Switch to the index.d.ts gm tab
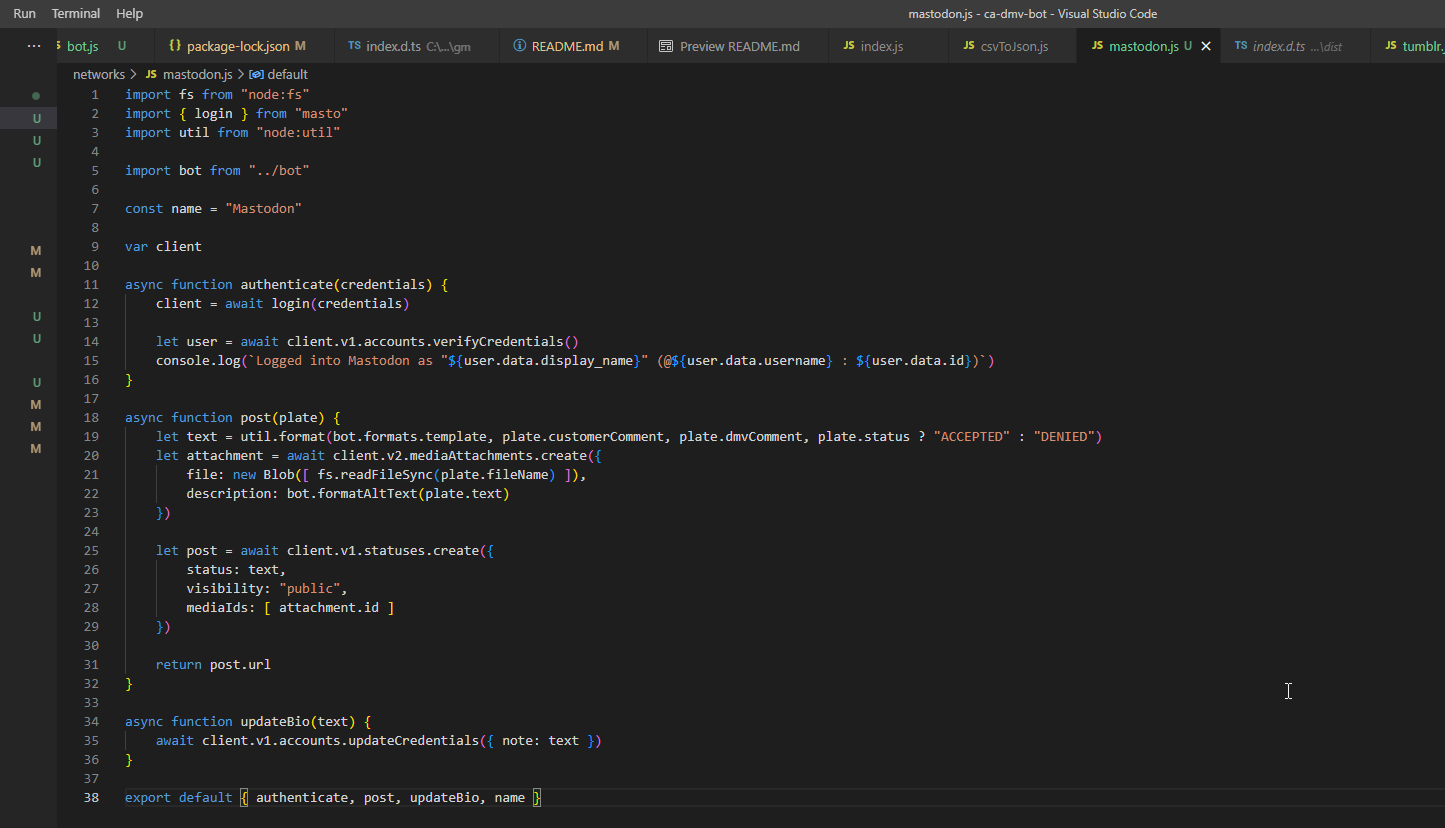 pyautogui.click(x=418, y=46)
